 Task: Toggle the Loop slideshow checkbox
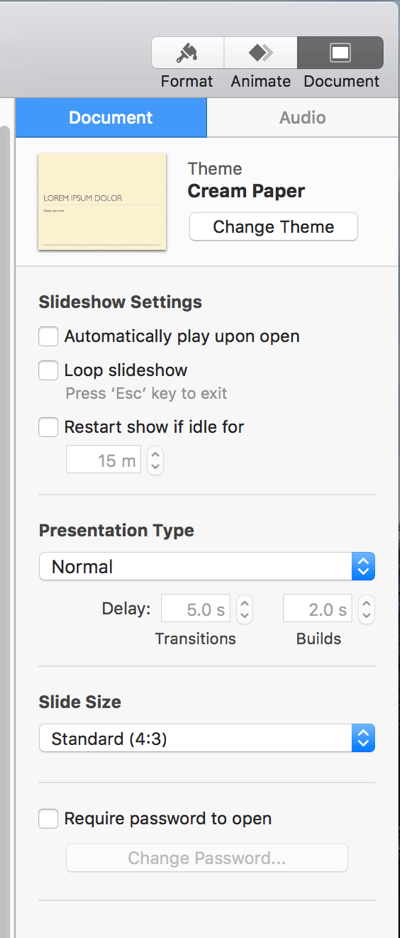48,370
